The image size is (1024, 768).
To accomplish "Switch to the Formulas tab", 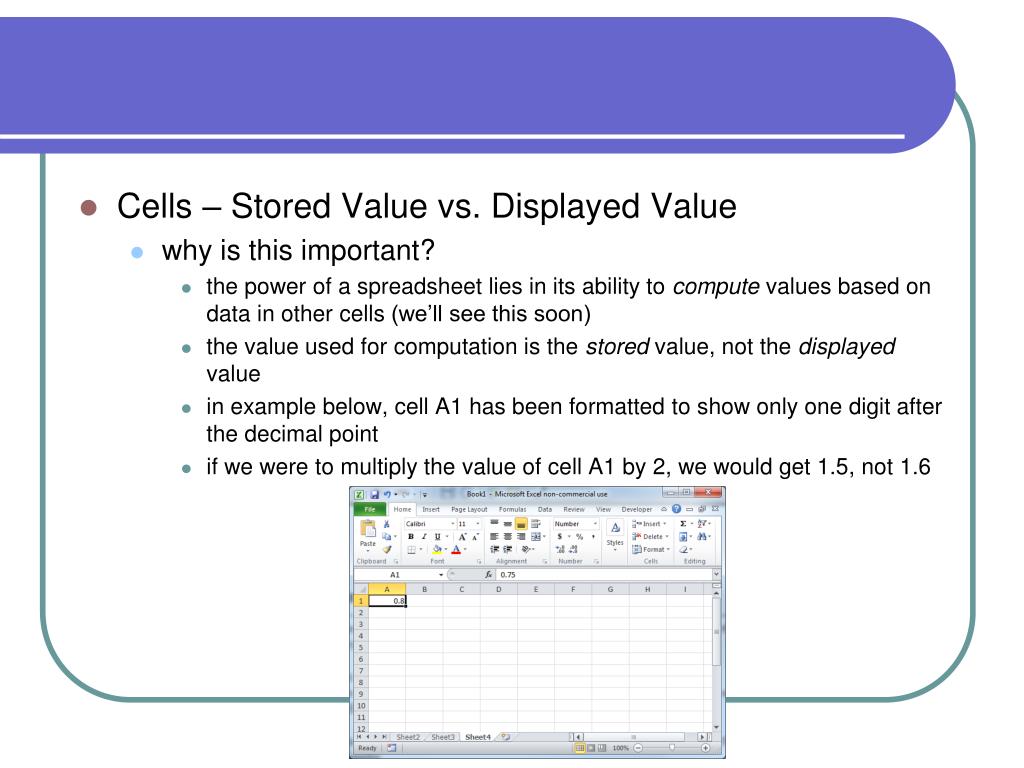I will [513, 509].
